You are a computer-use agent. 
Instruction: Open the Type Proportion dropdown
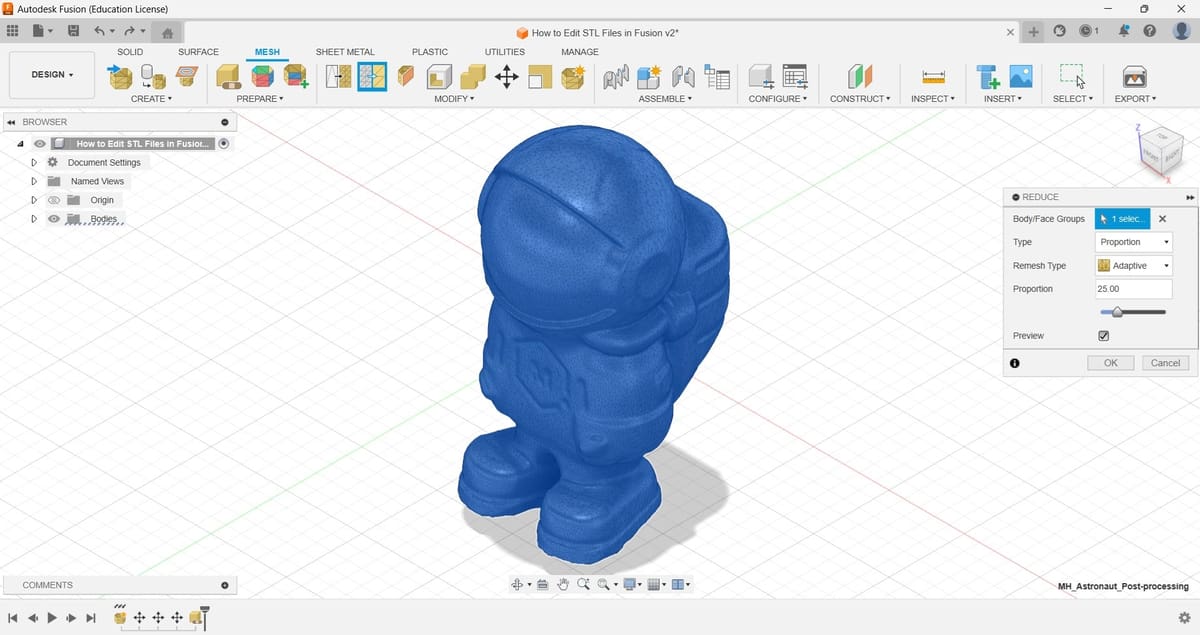tap(1134, 242)
